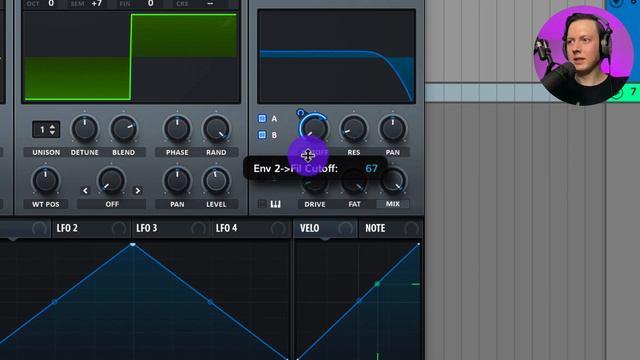Image resolution: width=640 pixels, height=360 pixels.
Task: Click the LFO 2 modulation source circle
Action: click(x=119, y=228)
